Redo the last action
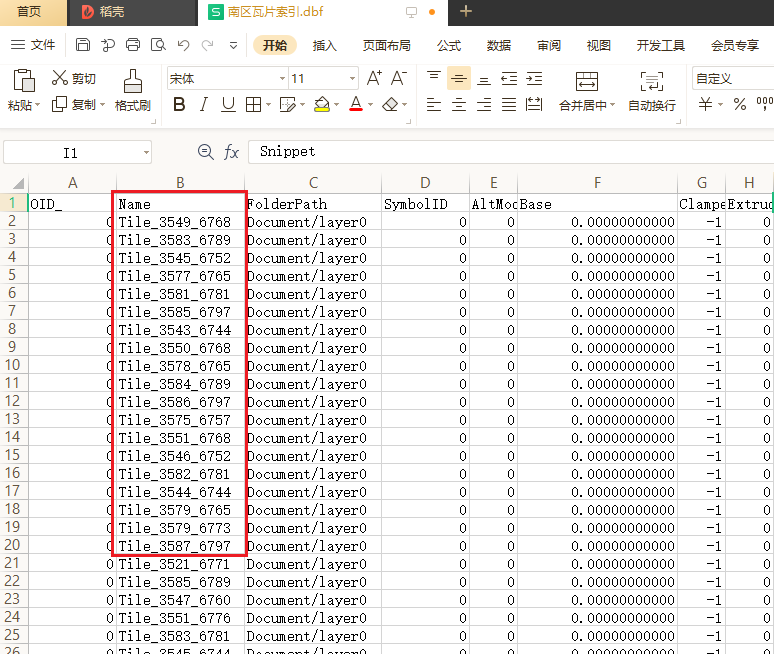The width and height of the screenshot is (774, 654). pyautogui.click(x=207, y=45)
